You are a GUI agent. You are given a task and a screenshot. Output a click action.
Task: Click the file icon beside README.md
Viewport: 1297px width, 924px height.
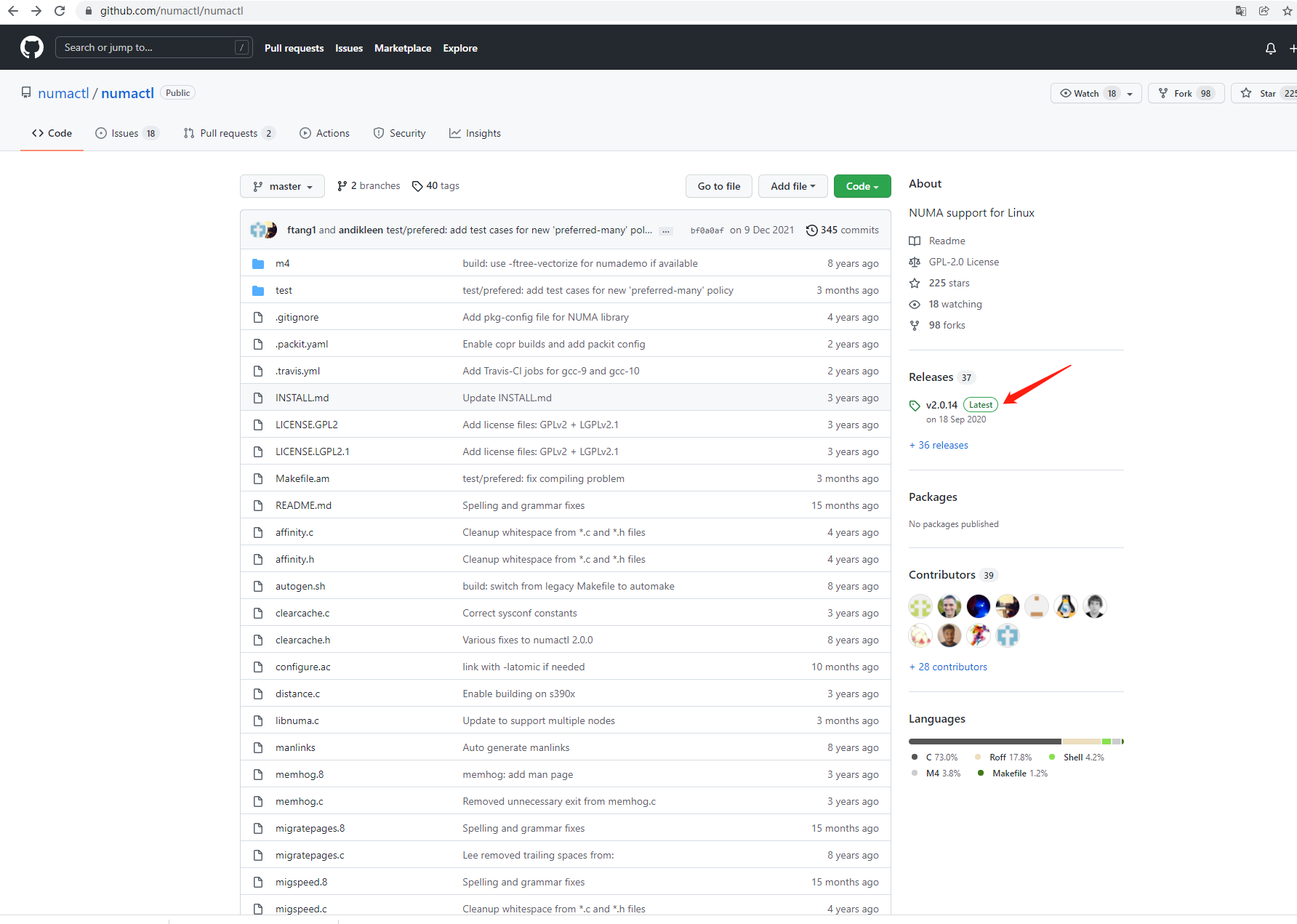point(258,505)
